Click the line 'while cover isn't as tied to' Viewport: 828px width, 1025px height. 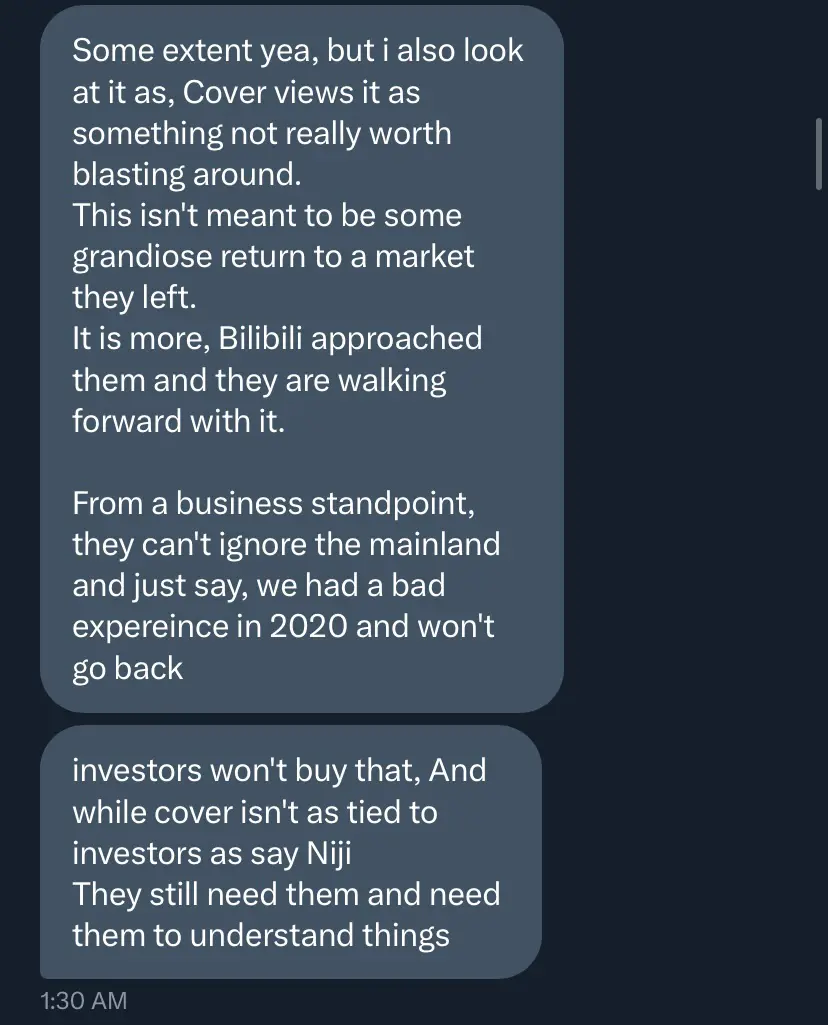255,813
